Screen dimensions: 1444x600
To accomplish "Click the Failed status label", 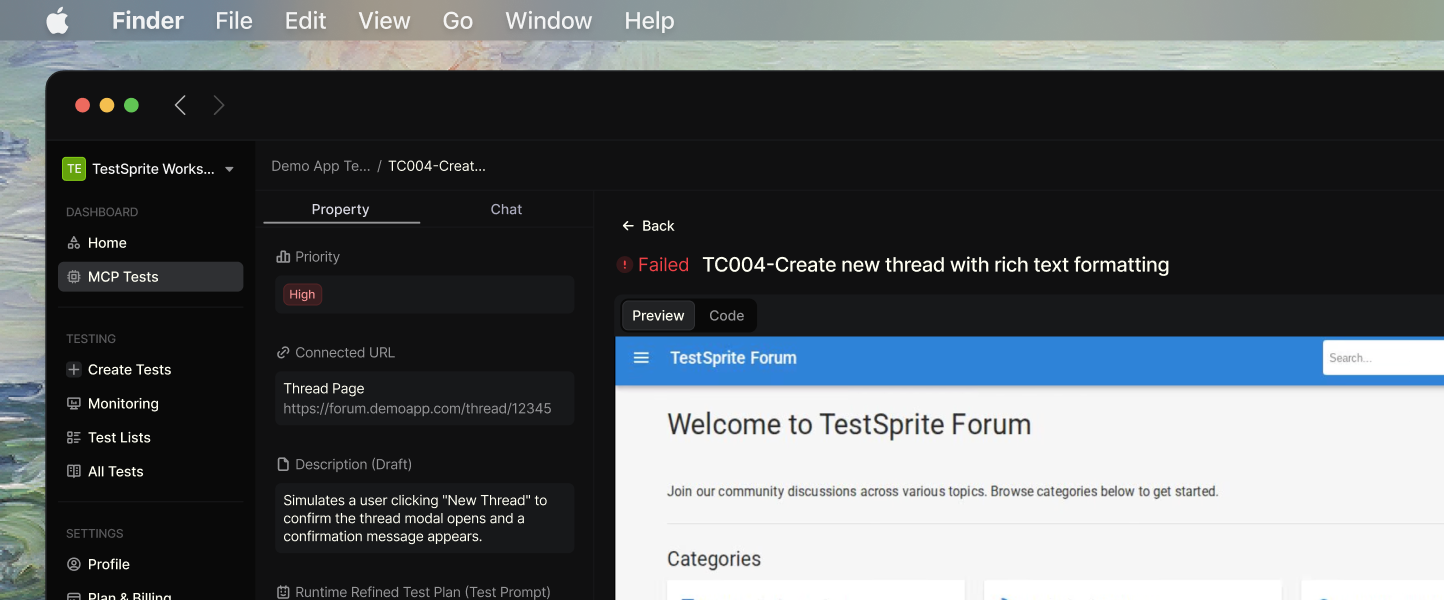I will pyautogui.click(x=663, y=265).
